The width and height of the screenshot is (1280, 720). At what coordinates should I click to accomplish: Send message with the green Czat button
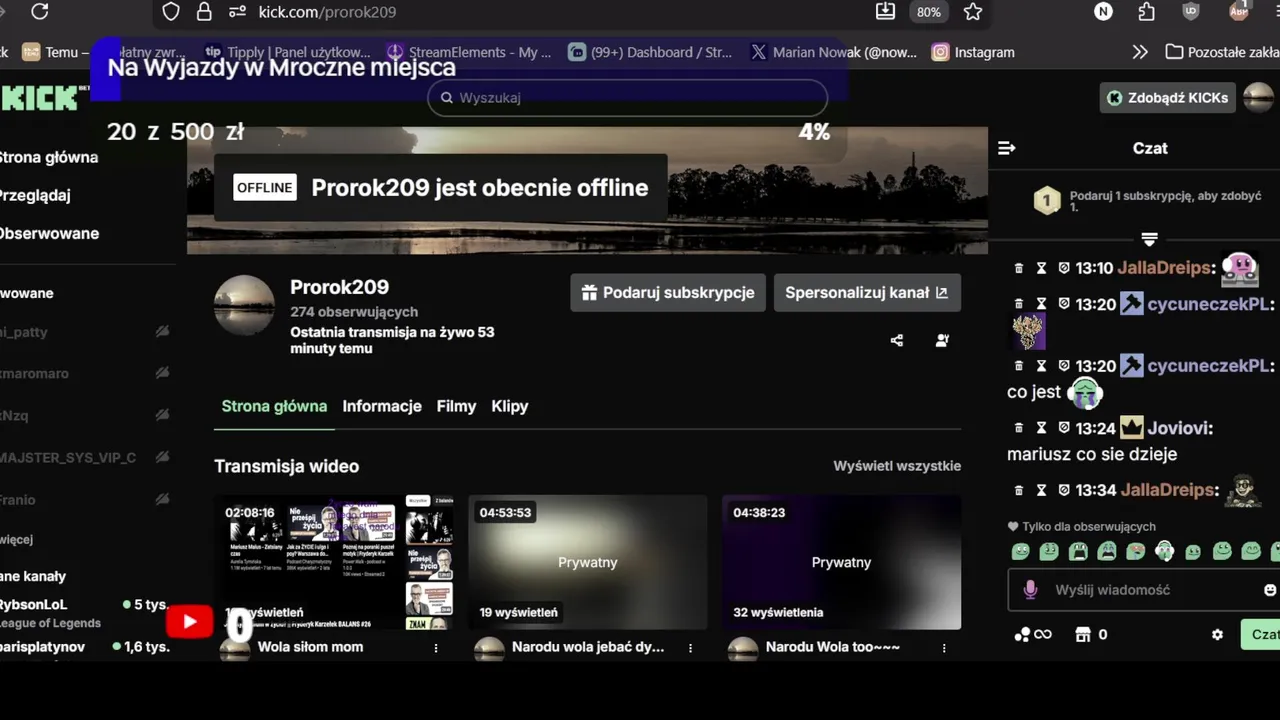click(1262, 635)
